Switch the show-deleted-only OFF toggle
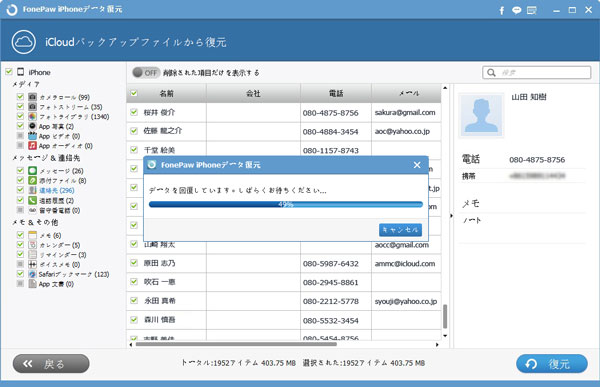Image resolution: width=600 pixels, height=387 pixels. pyautogui.click(x=146, y=72)
